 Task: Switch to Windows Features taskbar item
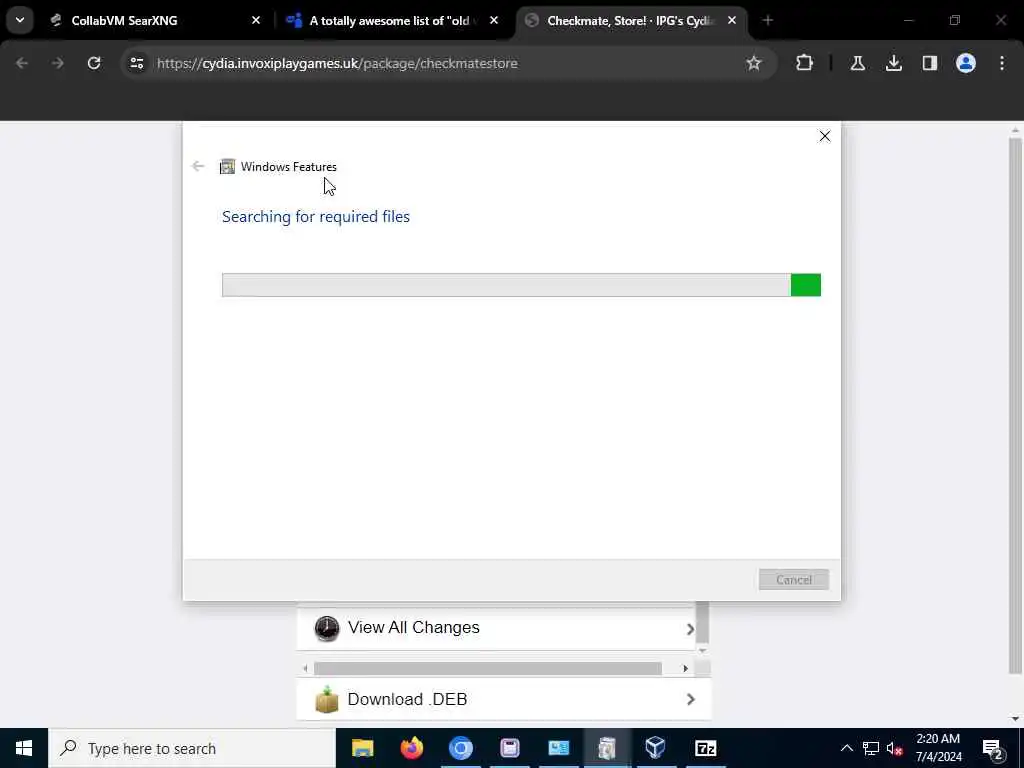(607, 748)
